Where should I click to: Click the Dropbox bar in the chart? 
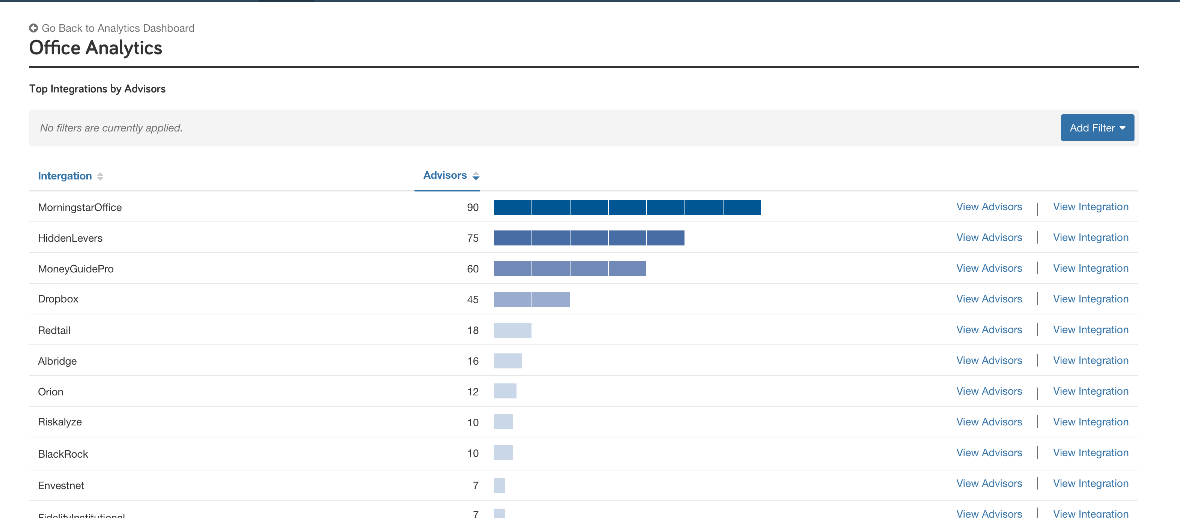pos(531,300)
